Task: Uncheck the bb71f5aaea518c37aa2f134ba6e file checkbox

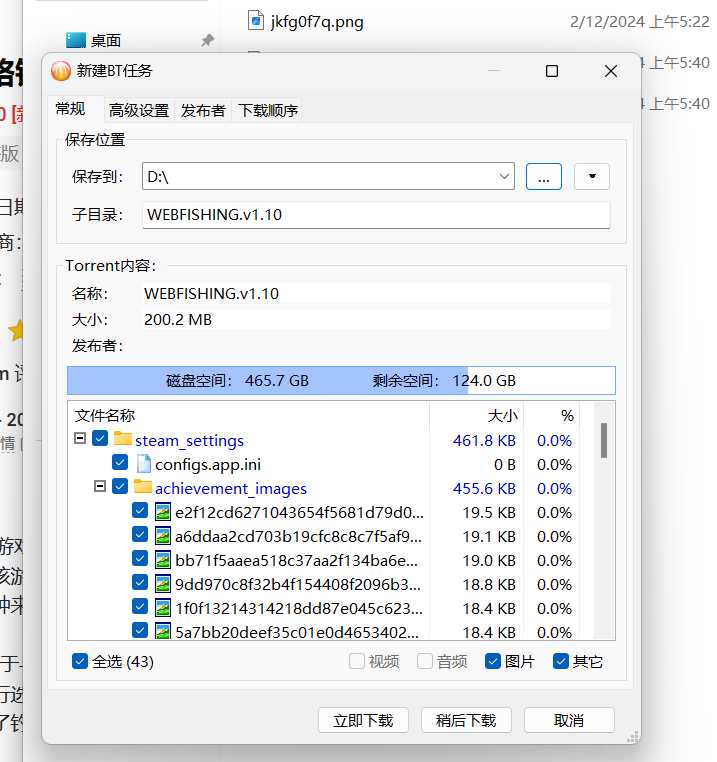Action: click(x=140, y=558)
